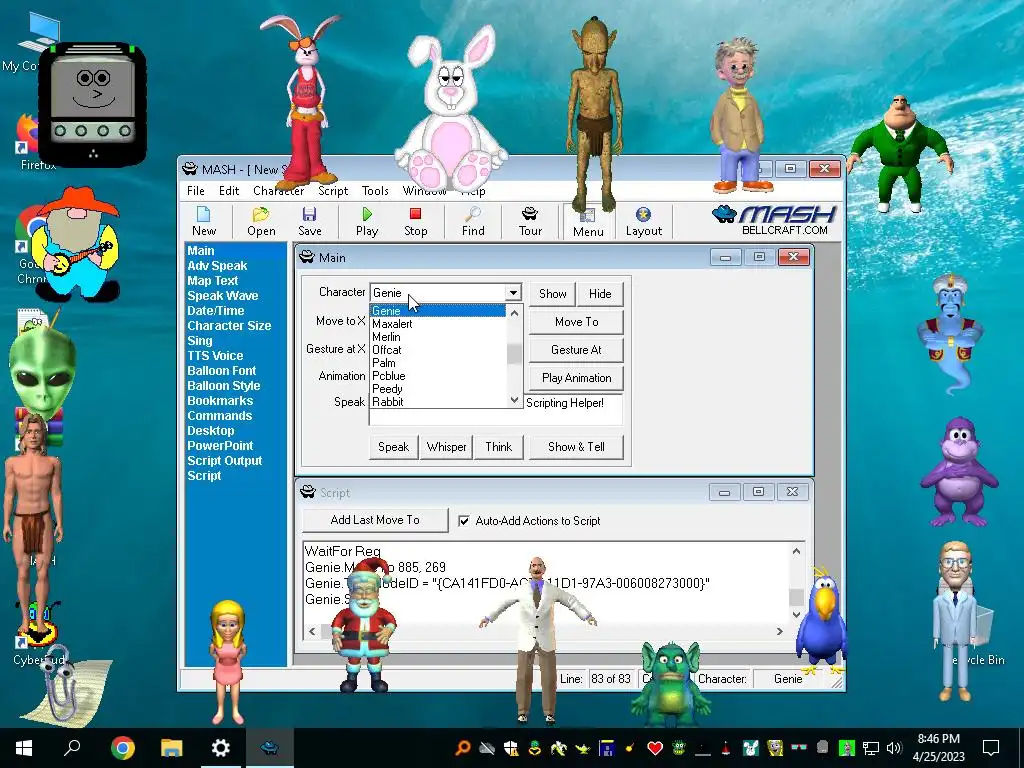
Task: Open Balloon Style sidebar page
Action: coord(223,386)
